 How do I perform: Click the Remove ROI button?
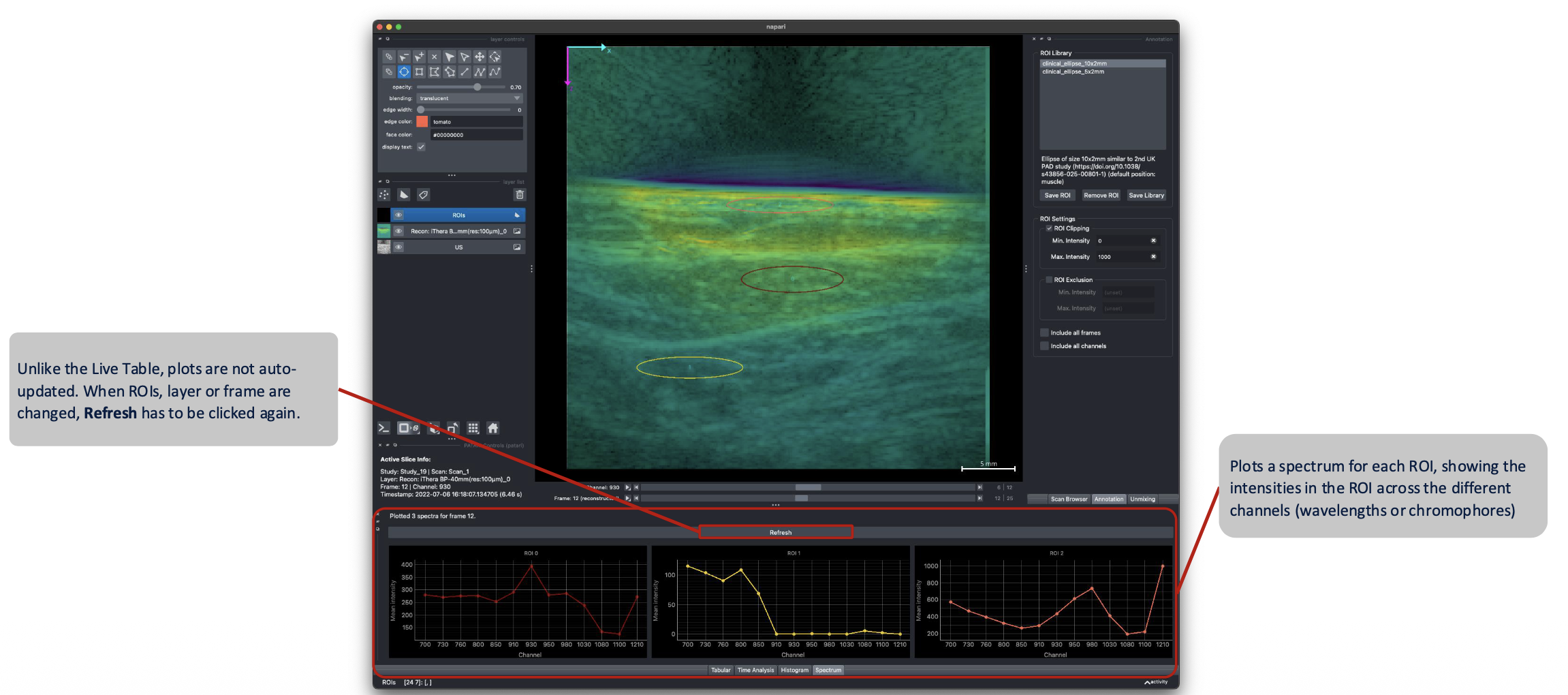pos(1101,196)
